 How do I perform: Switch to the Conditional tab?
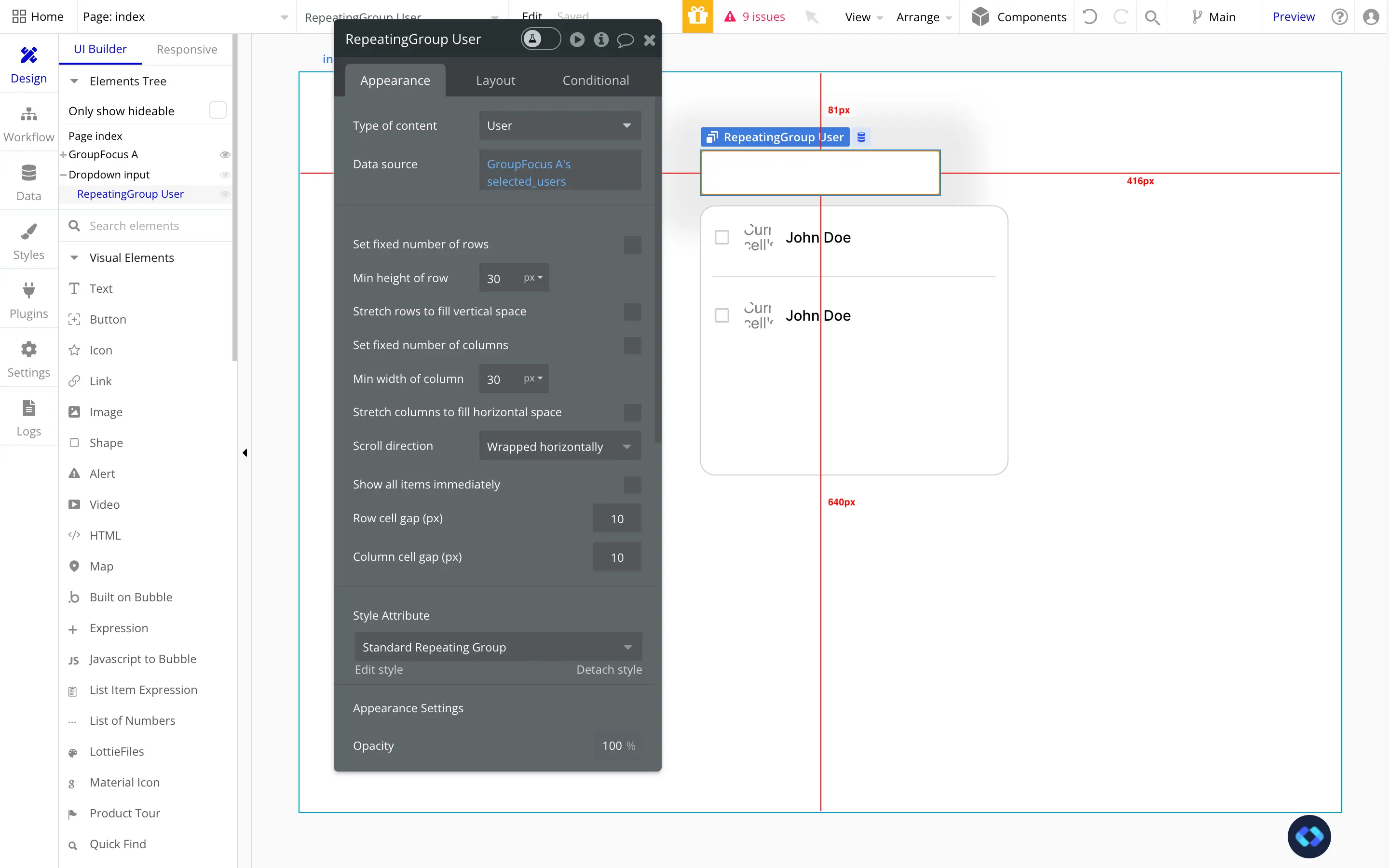[x=595, y=81]
